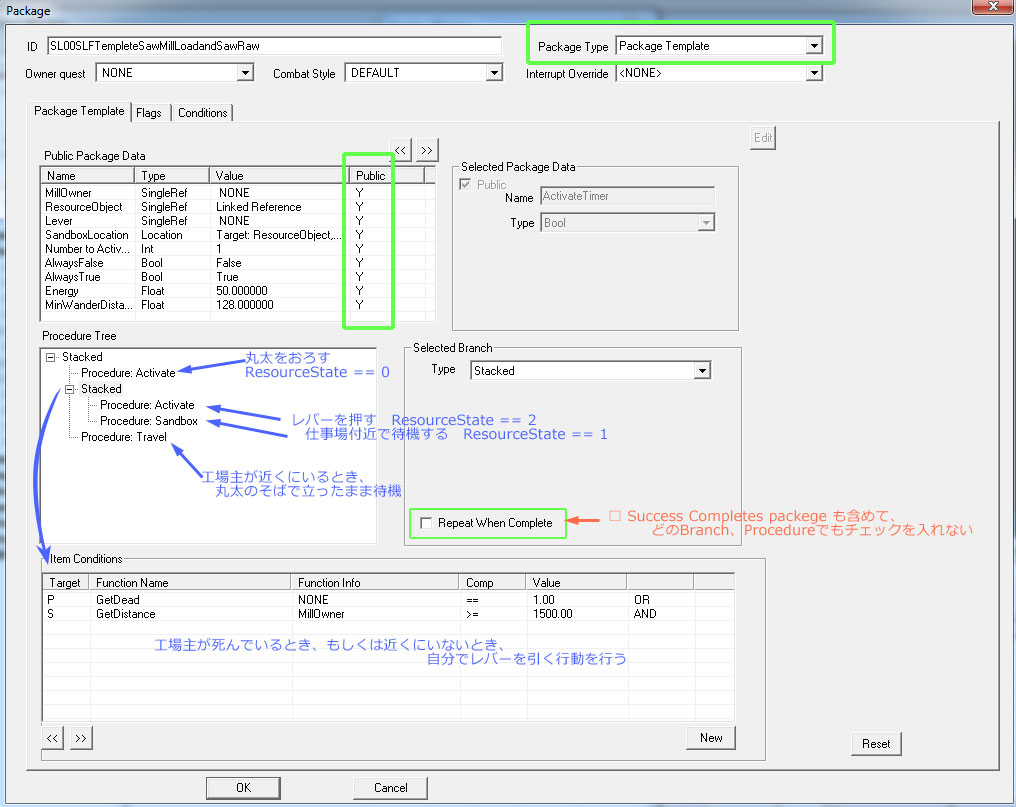Image resolution: width=1016 pixels, height=807 pixels.
Task: Select the GetDead condition row
Action: [x=387, y=600]
